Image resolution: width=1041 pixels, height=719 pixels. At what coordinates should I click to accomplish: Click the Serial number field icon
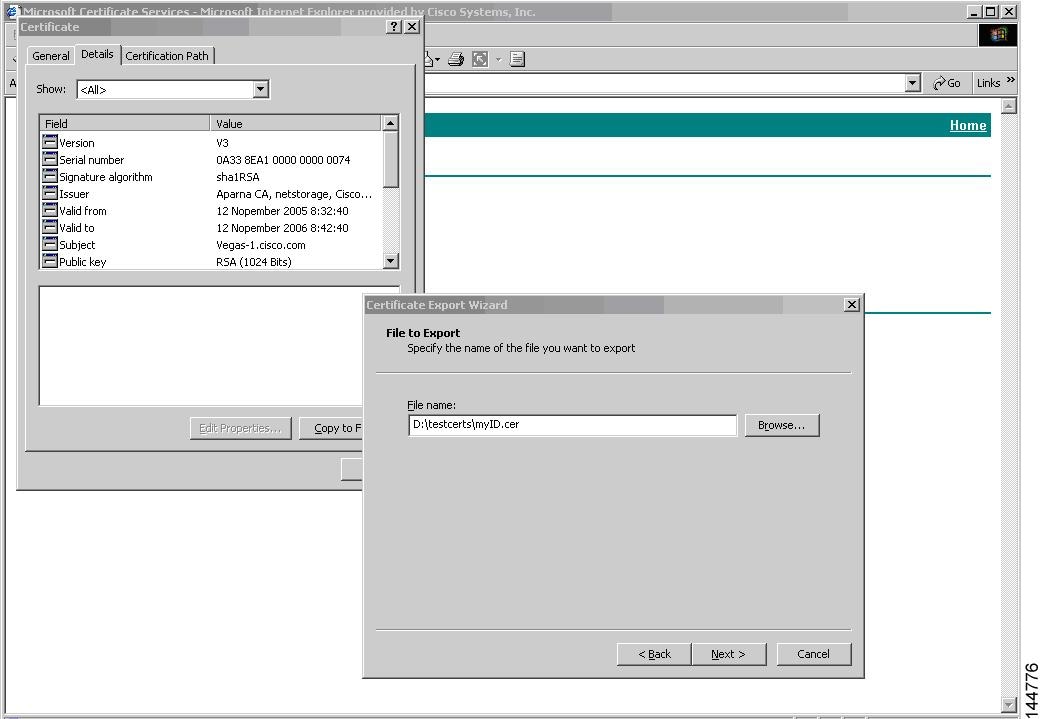tap(50, 159)
